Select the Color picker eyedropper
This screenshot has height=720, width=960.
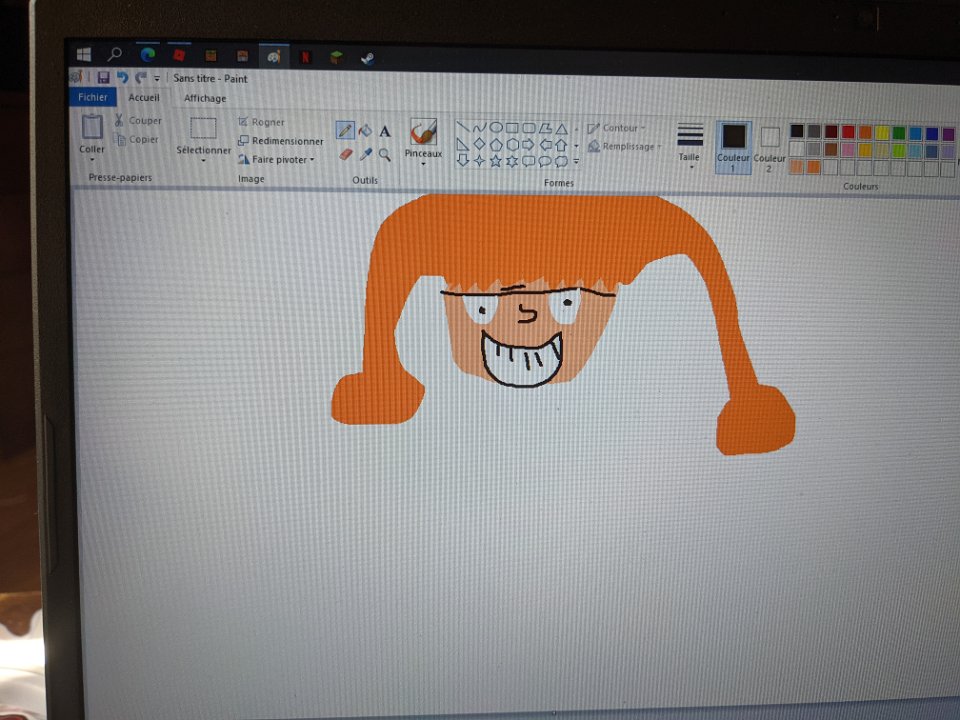coord(366,154)
